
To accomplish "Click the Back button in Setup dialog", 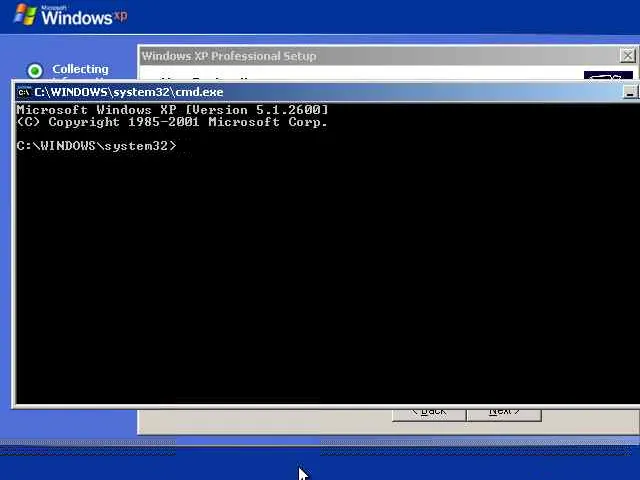I will [x=429, y=413].
